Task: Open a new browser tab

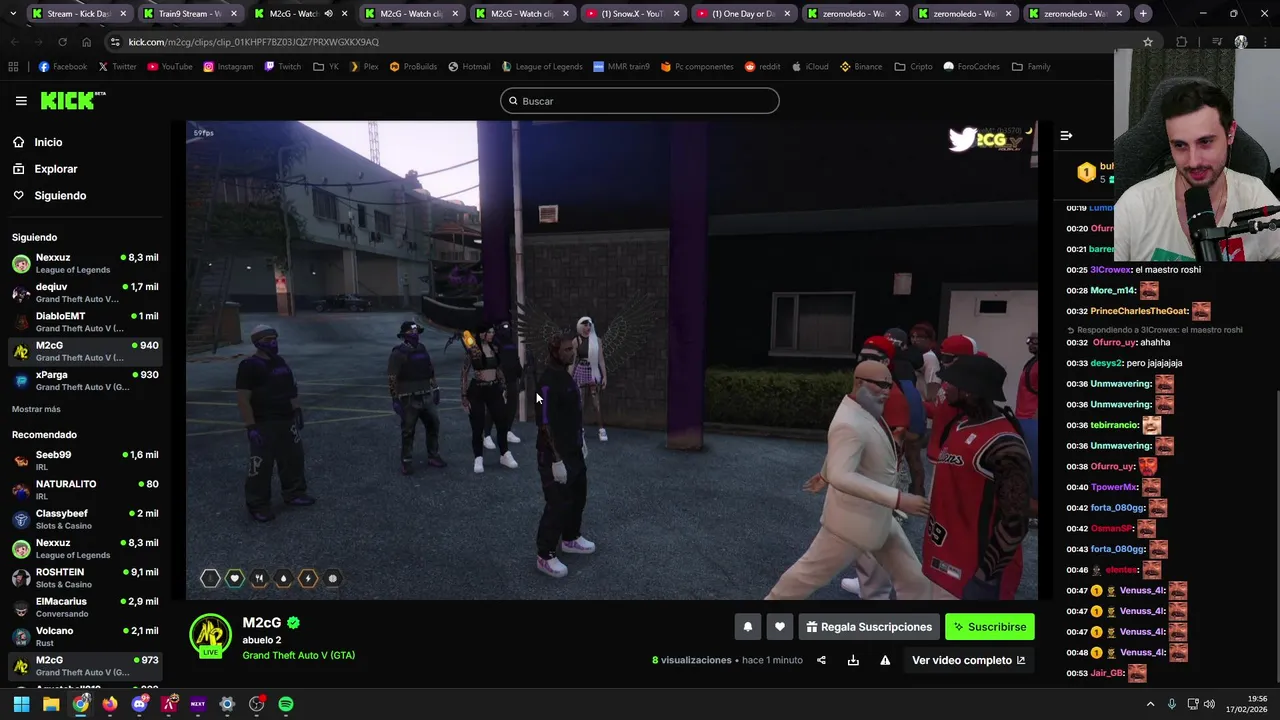Action: coord(1143,14)
